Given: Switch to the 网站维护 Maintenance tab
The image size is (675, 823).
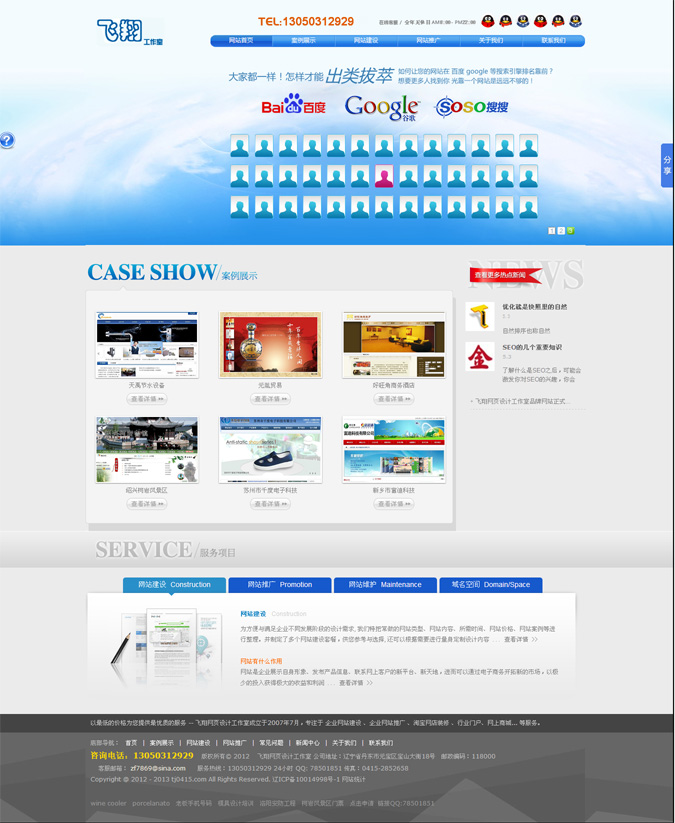Looking at the screenshot, I should (x=385, y=585).
